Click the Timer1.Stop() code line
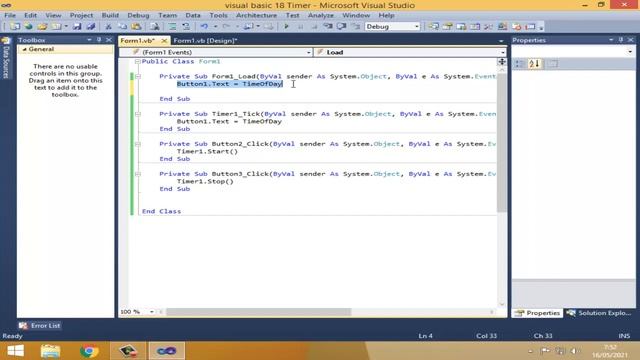 point(205,181)
